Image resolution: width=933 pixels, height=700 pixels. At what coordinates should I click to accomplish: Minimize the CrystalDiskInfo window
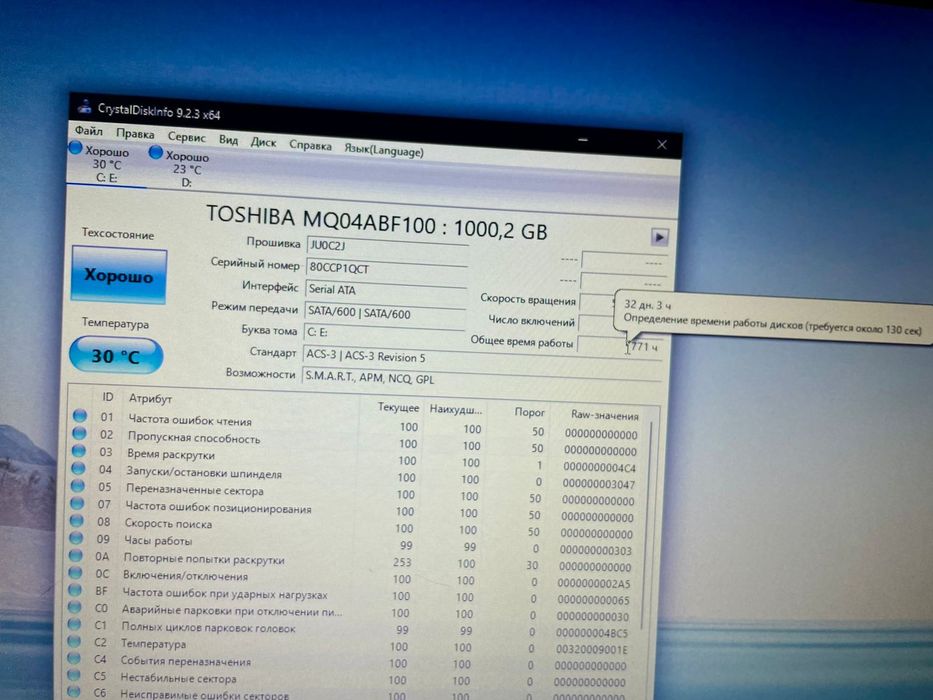click(x=583, y=140)
